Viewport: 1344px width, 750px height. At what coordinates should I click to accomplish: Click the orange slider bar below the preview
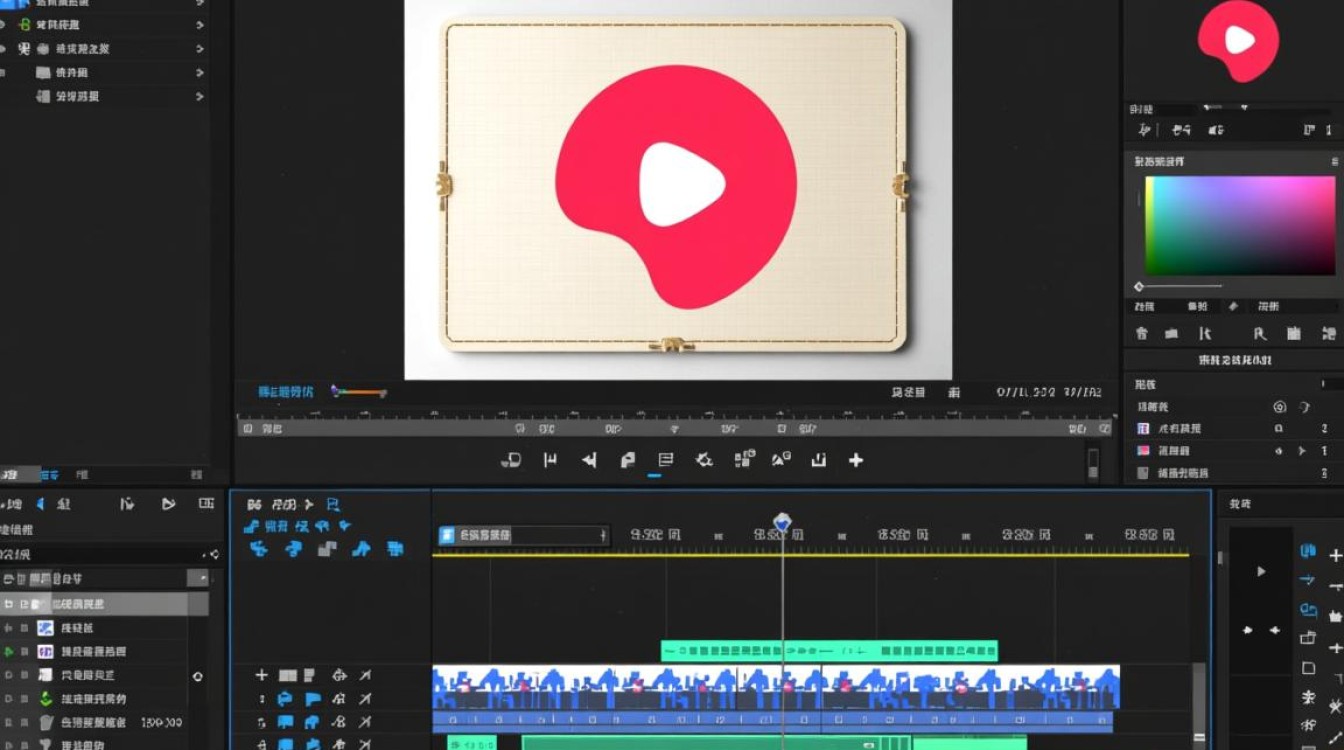point(362,393)
